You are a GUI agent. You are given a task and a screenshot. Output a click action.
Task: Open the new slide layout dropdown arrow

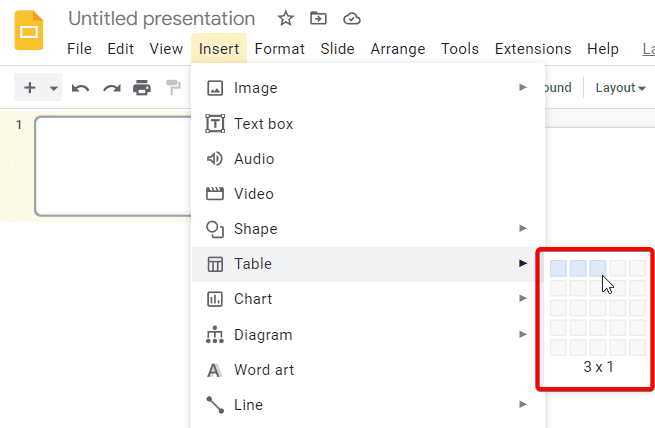(x=53, y=88)
